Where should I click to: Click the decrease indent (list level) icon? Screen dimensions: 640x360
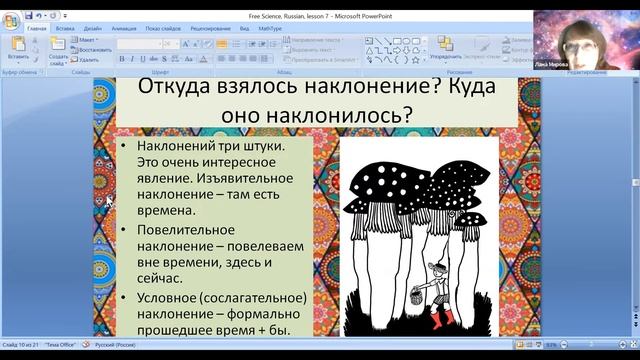252,44
